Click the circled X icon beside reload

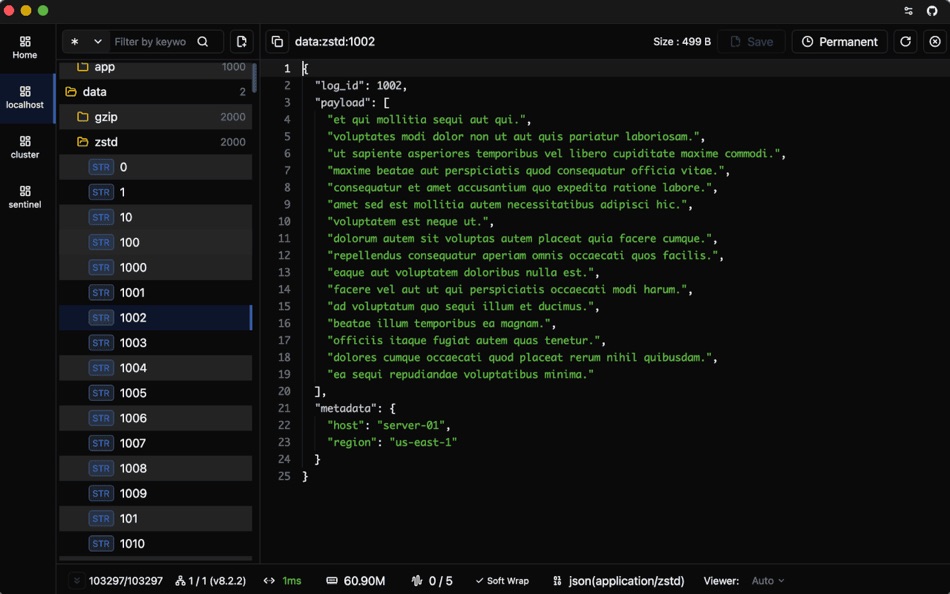point(934,42)
